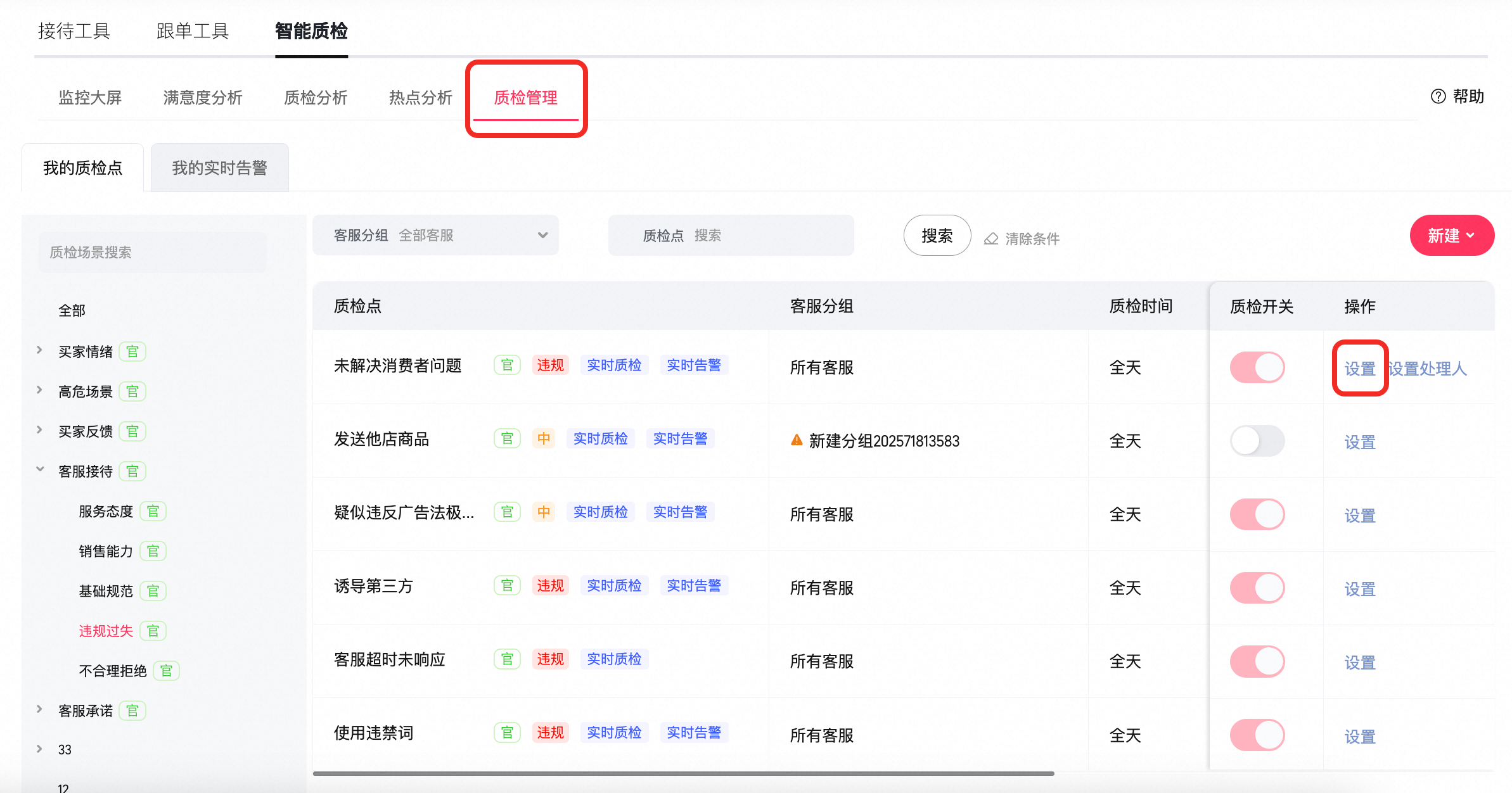Open the 满意度分析 tab
1512x793 pixels.
pyautogui.click(x=203, y=97)
